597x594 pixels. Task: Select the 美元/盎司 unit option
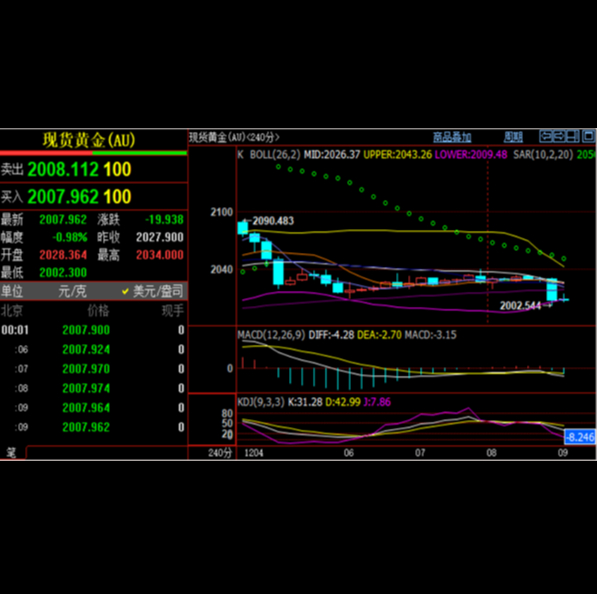click(x=158, y=291)
